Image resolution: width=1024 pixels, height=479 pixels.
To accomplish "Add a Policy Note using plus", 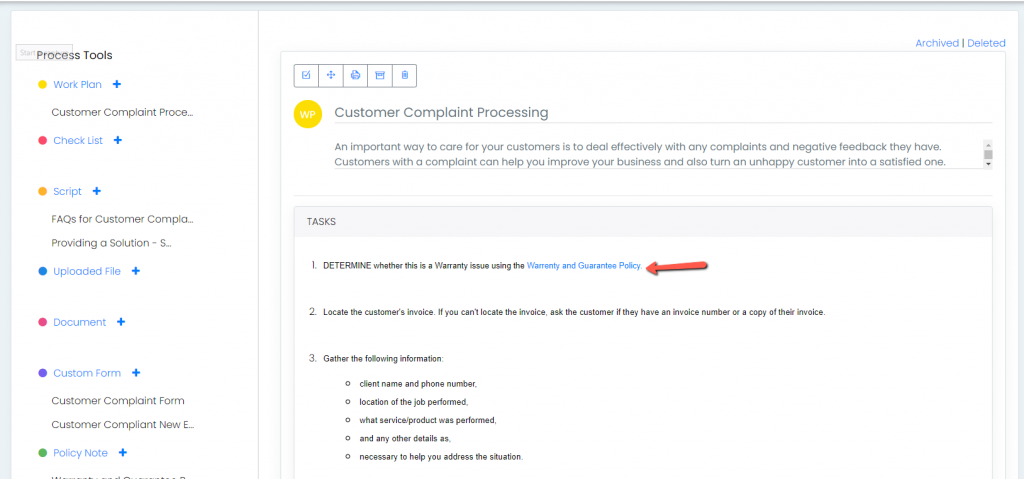I will point(123,453).
